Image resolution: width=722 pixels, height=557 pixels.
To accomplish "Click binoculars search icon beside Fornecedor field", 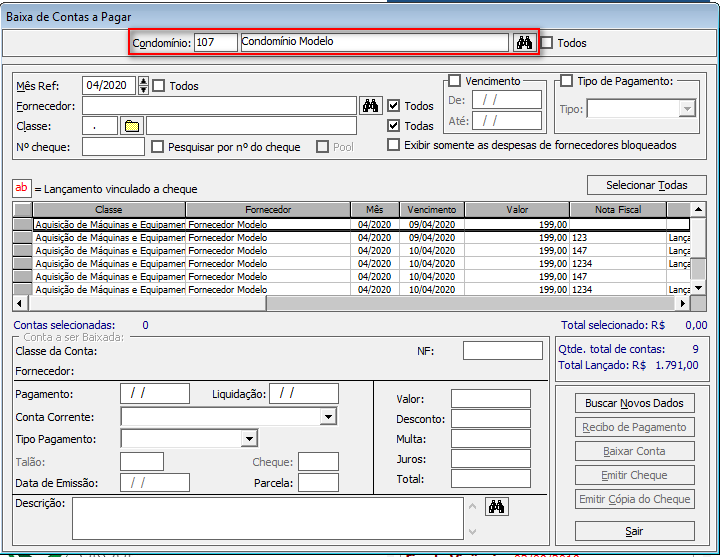I will coord(371,105).
